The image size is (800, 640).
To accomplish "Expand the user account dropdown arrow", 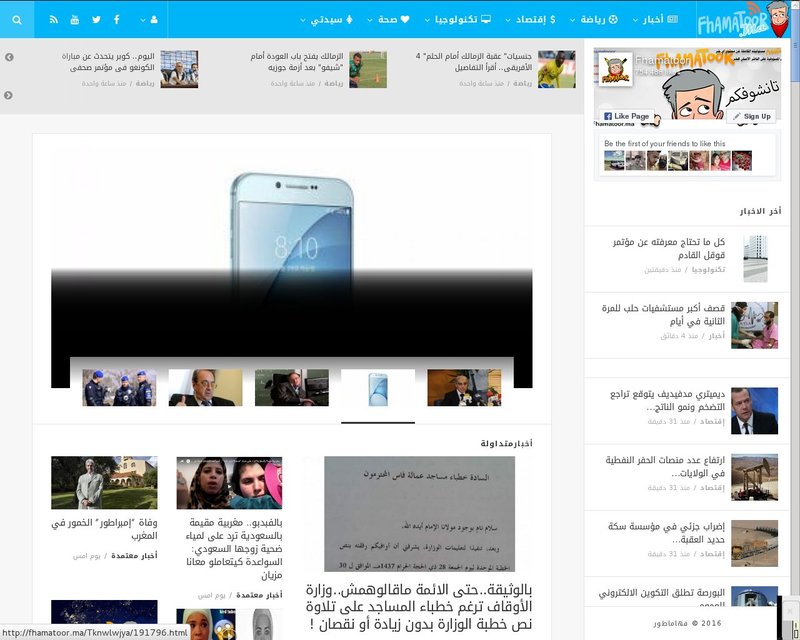I will (x=143, y=20).
